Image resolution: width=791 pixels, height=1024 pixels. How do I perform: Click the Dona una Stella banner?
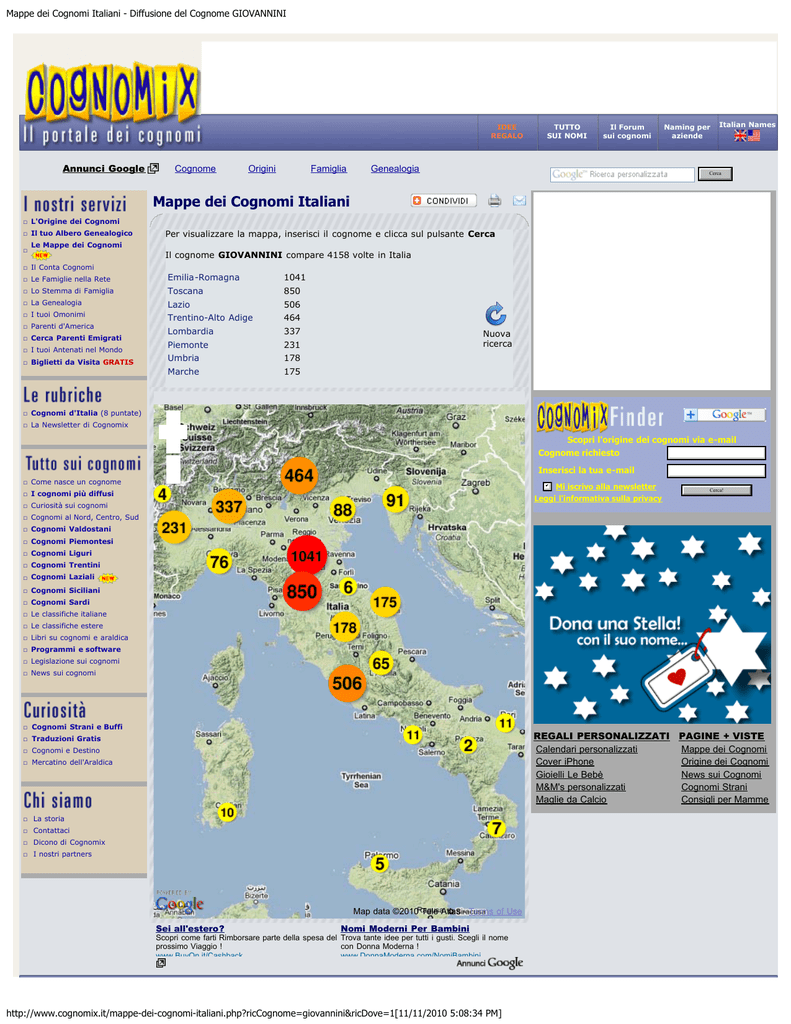click(x=652, y=624)
